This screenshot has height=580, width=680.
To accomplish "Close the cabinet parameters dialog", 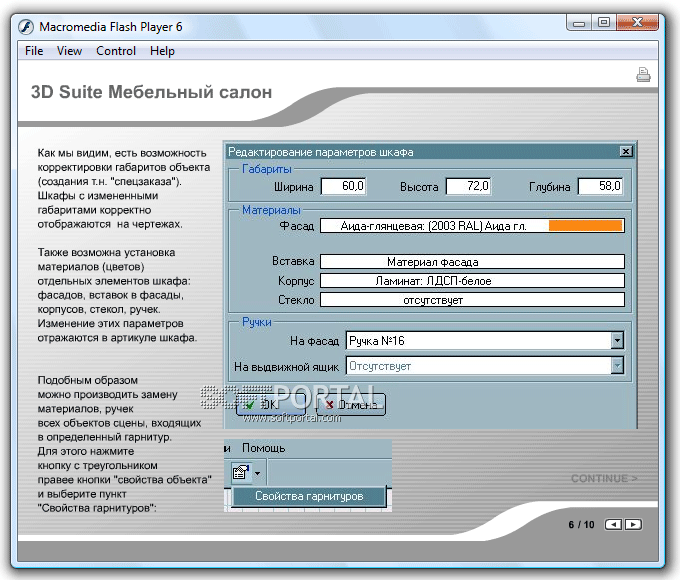I will pyautogui.click(x=626, y=151).
